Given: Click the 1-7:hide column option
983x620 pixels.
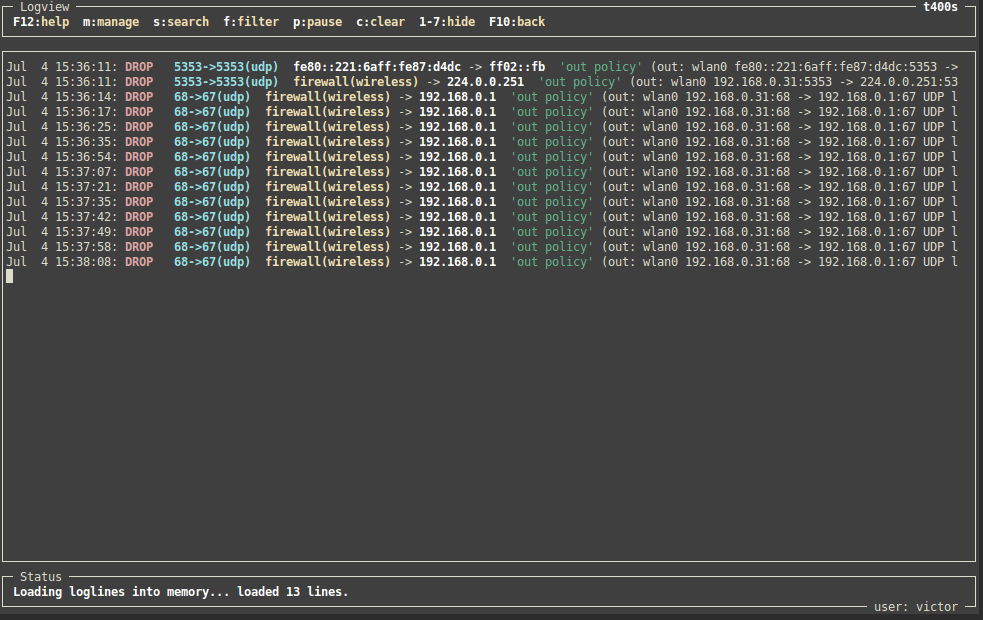Looking at the screenshot, I should coord(447,22).
